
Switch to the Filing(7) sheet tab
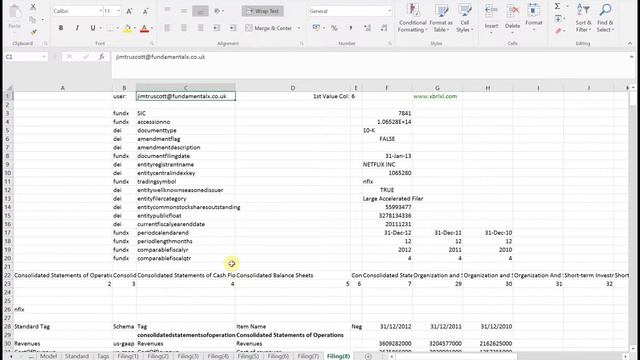(308, 356)
